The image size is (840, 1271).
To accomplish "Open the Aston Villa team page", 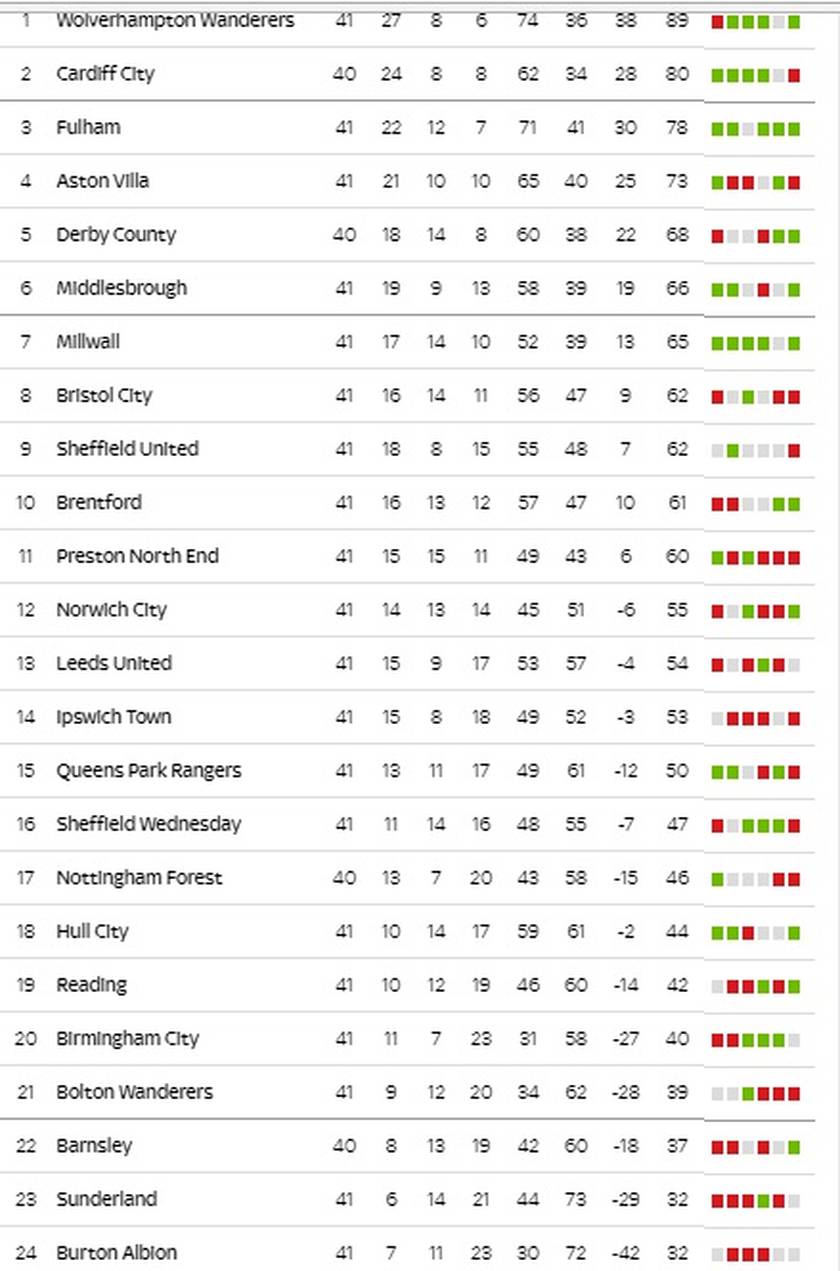I will [x=103, y=181].
